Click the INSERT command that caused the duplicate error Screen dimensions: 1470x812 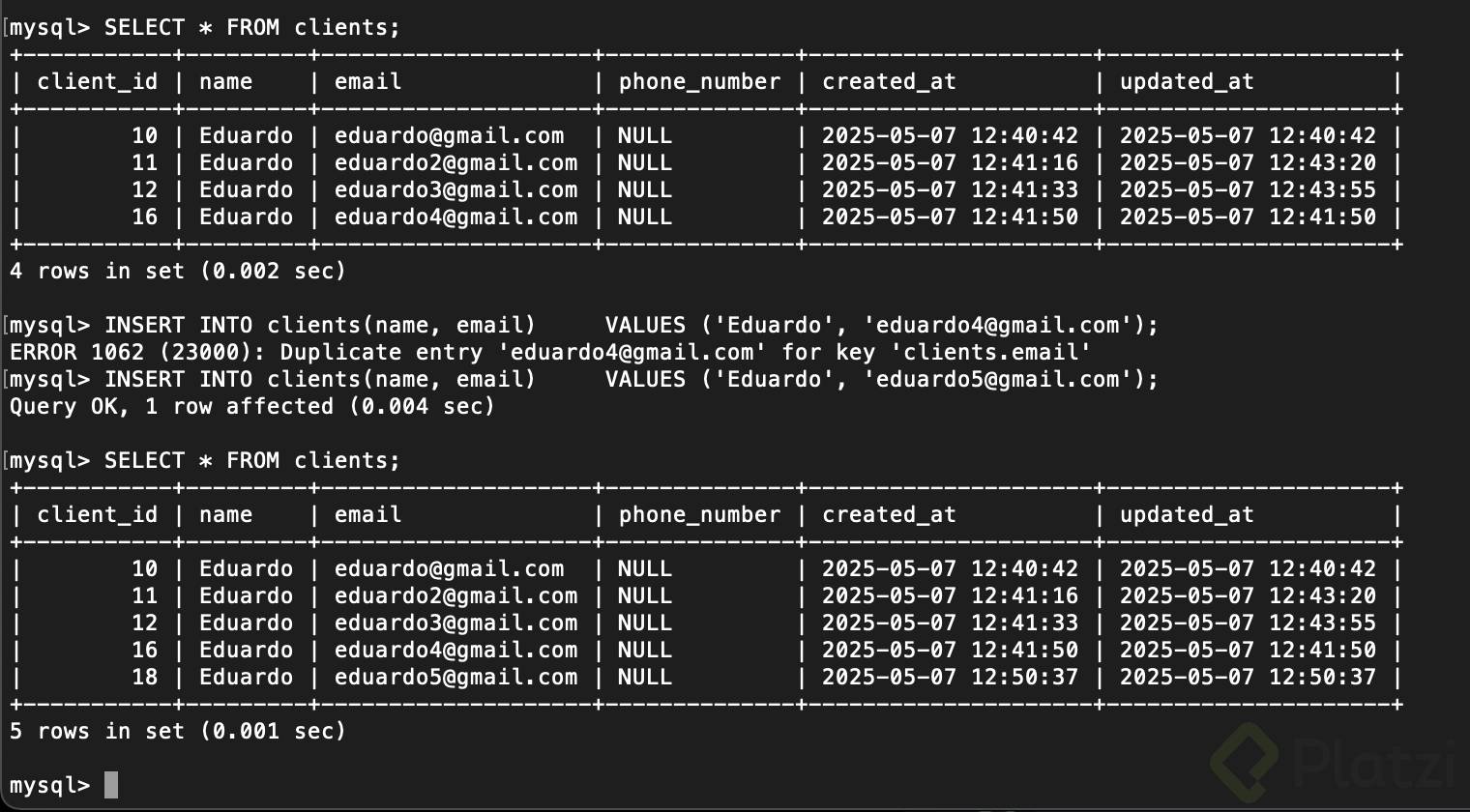click(x=631, y=325)
